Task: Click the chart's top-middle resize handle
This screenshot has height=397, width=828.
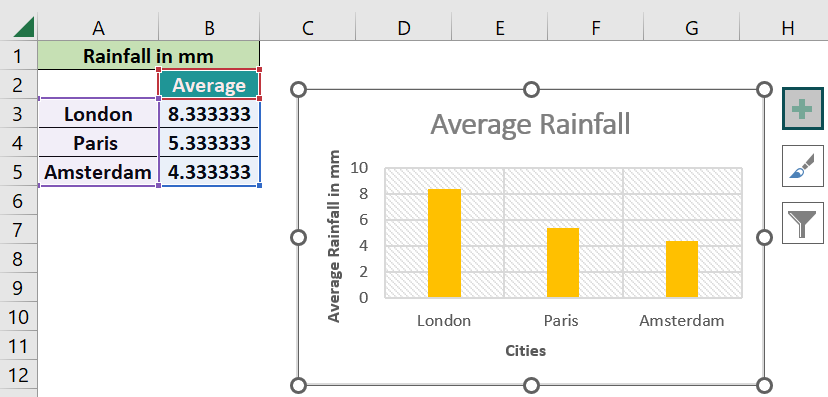Action: point(532,90)
